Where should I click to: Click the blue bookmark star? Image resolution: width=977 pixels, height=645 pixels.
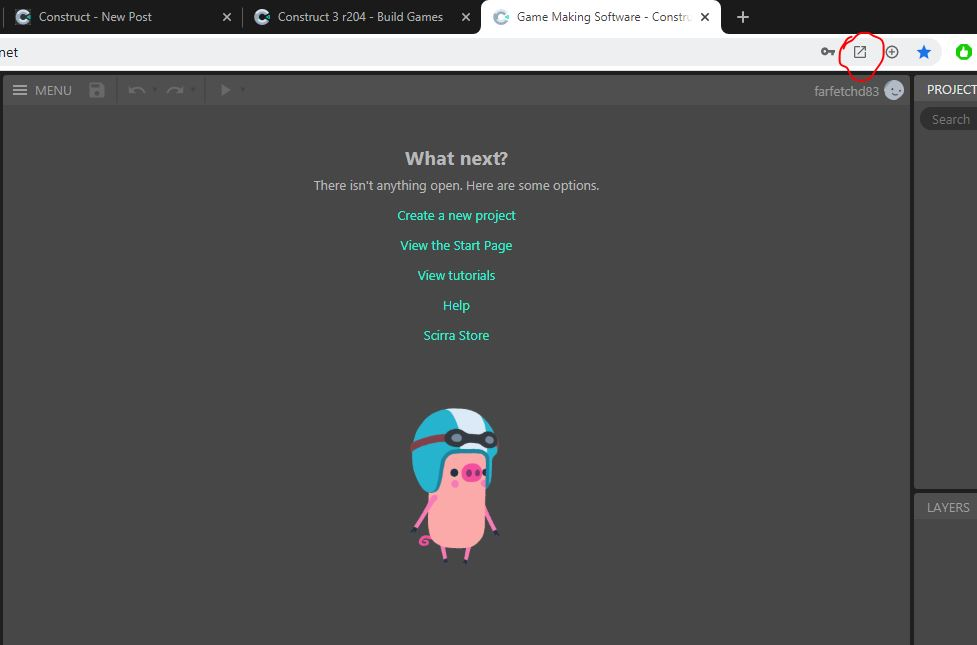click(x=924, y=52)
